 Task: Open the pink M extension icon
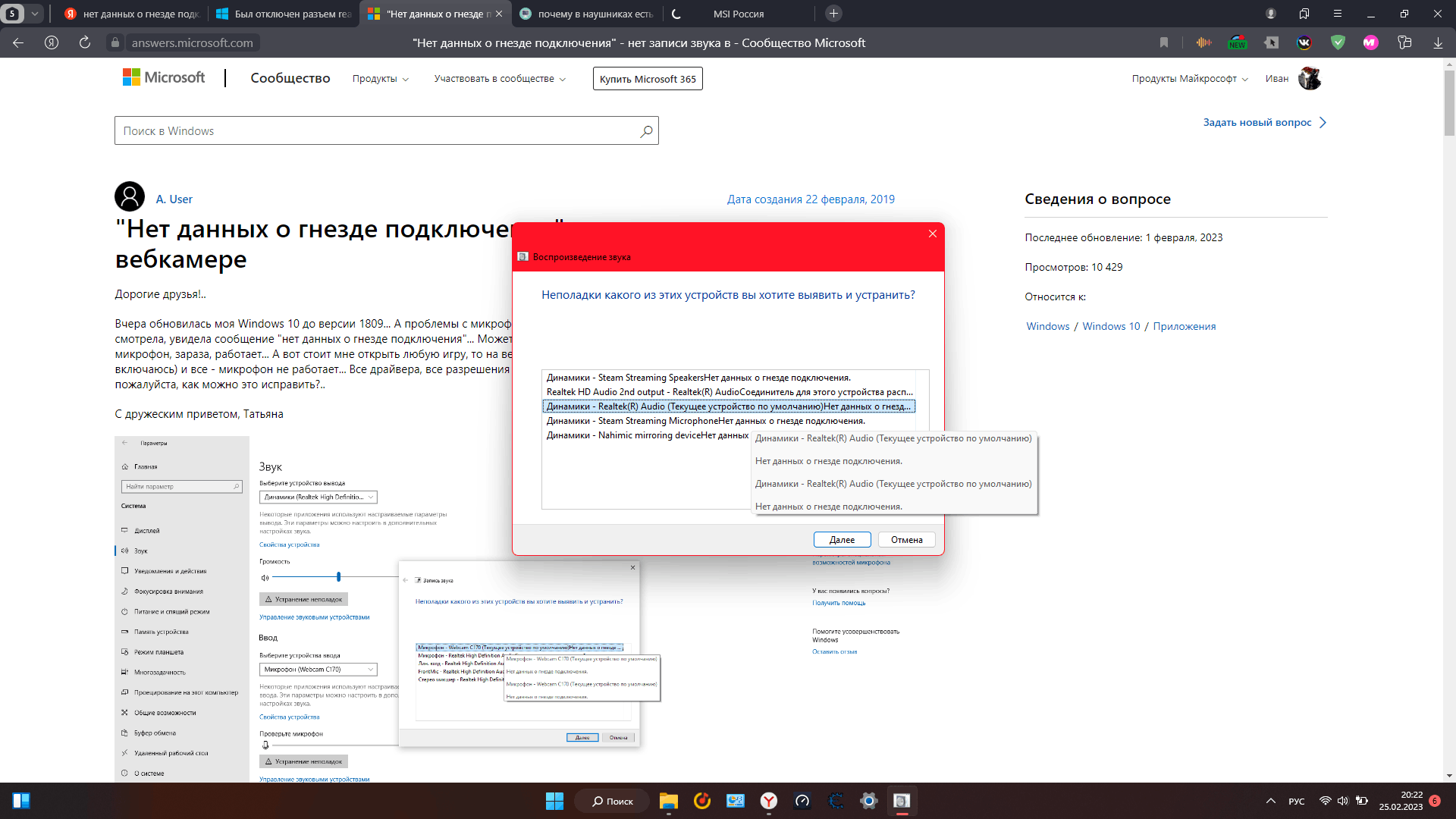point(1370,42)
